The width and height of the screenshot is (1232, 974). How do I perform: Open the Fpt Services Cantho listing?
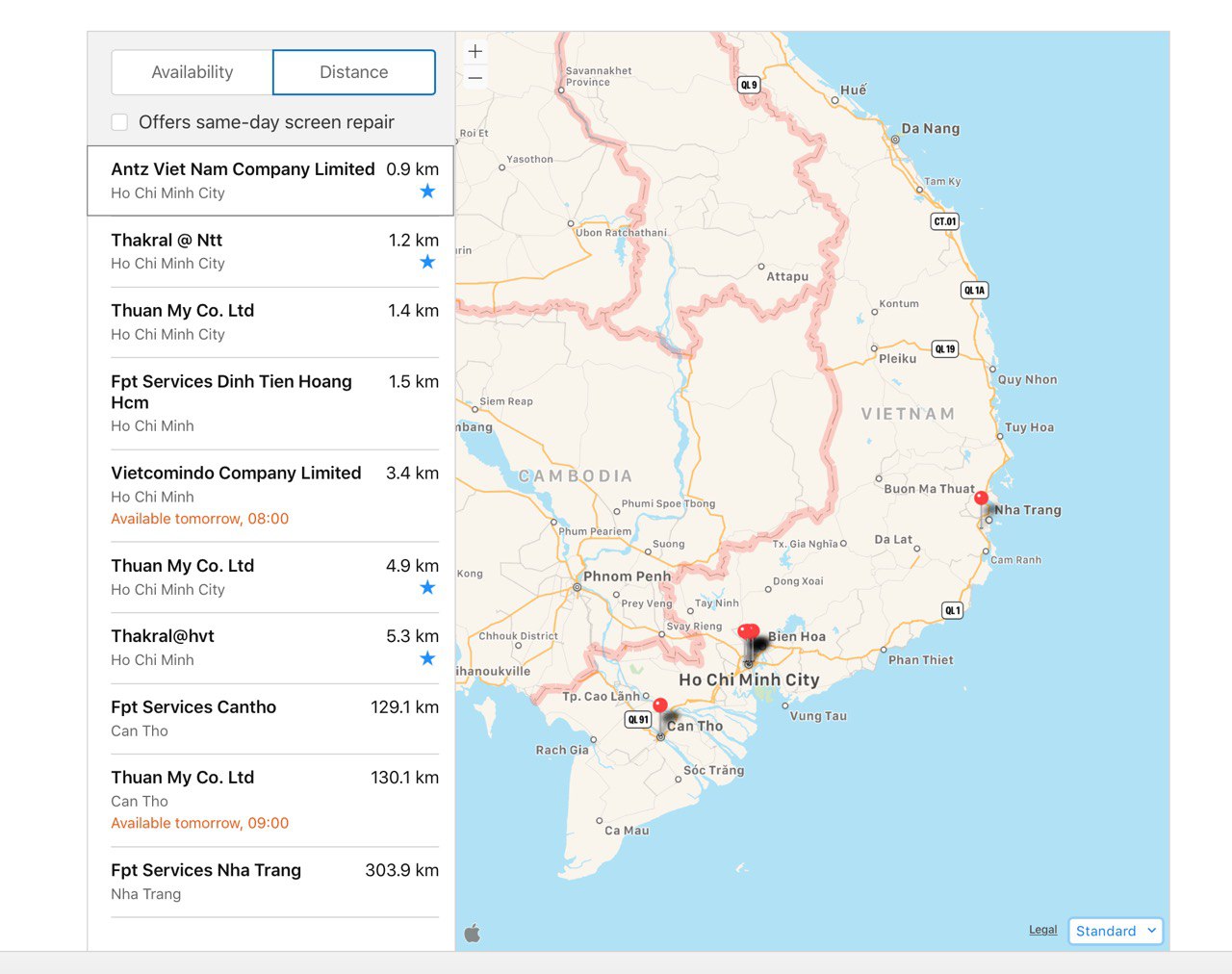click(274, 719)
